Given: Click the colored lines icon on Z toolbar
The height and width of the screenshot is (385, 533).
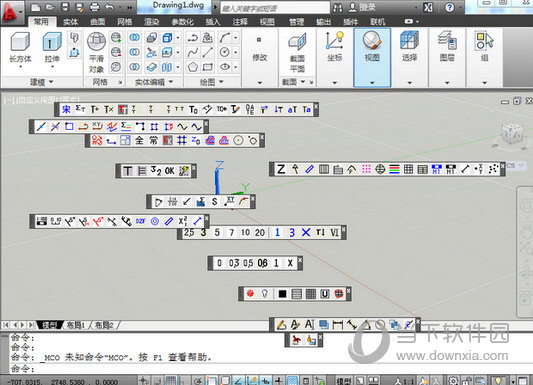Looking at the screenshot, I should [x=394, y=169].
